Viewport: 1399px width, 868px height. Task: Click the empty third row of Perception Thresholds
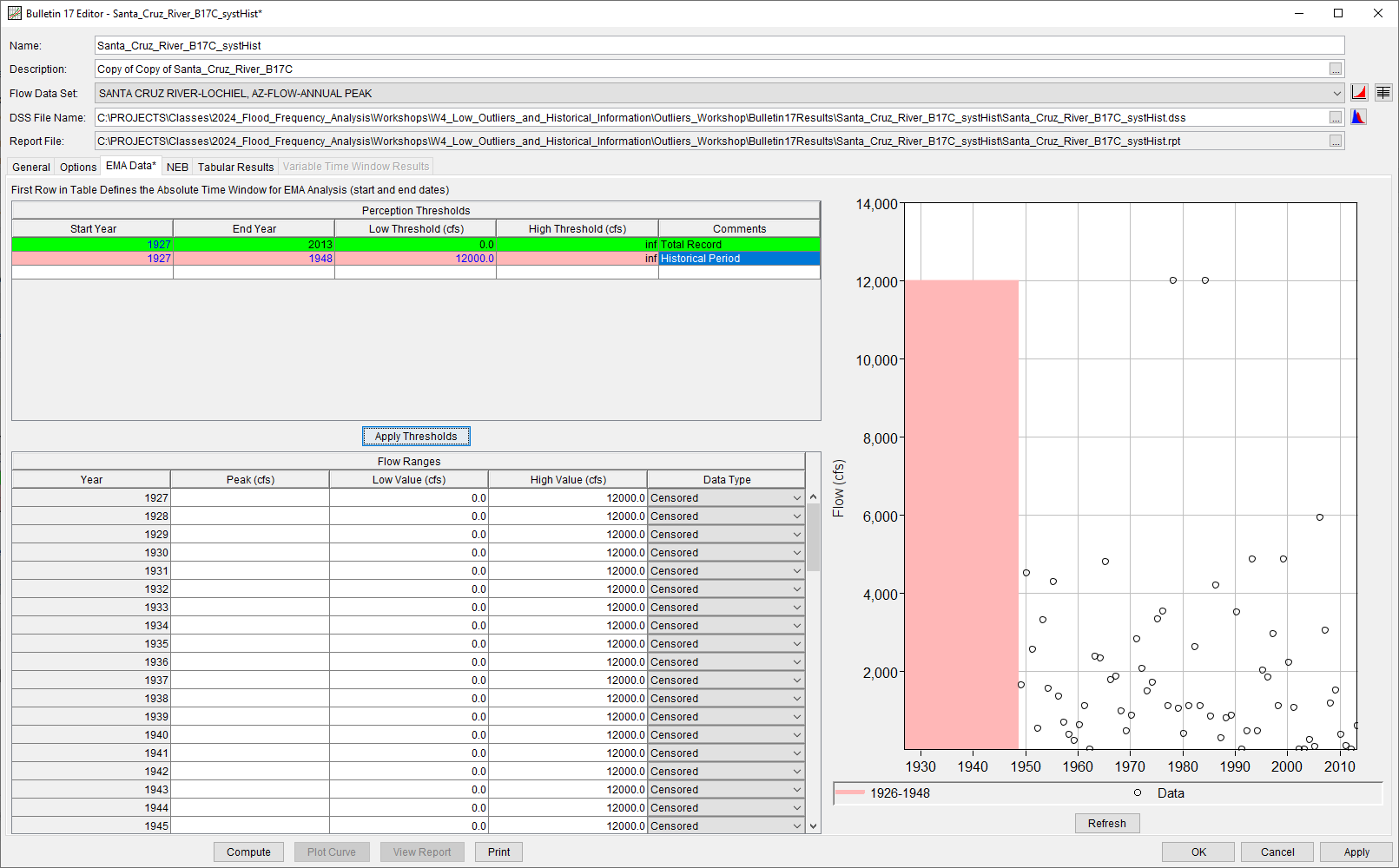click(416, 273)
